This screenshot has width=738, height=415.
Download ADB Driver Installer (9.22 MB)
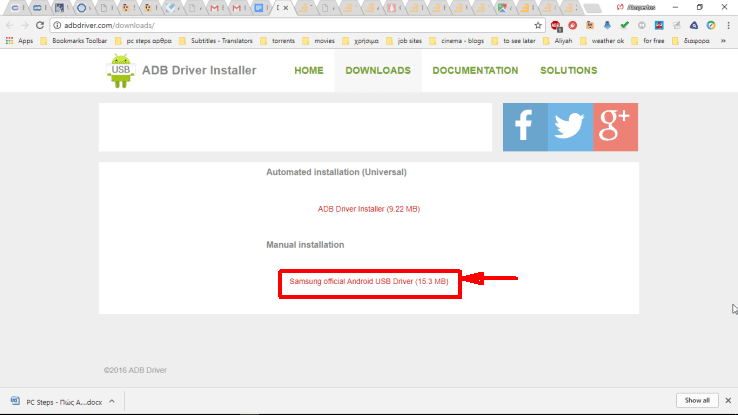tap(369, 209)
